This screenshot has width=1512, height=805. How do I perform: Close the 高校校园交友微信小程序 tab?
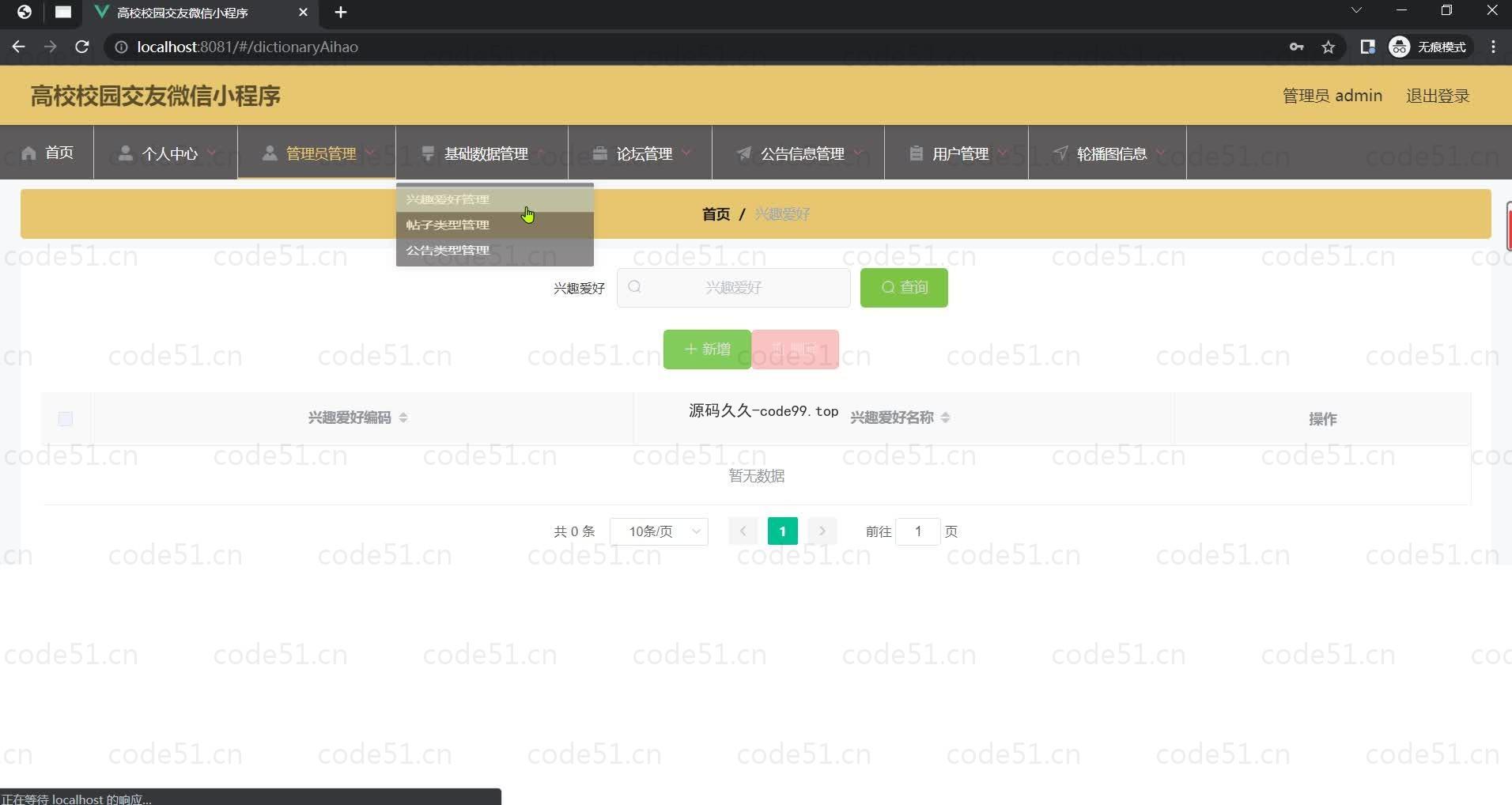303,13
